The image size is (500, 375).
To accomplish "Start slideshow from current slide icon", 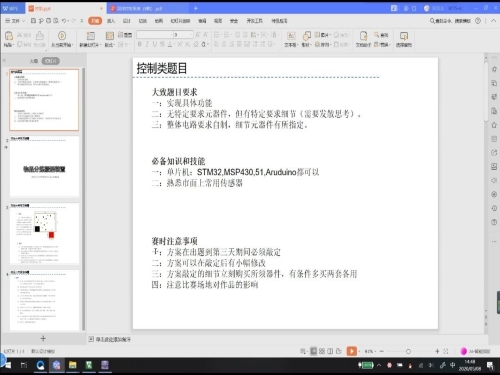I will click(x=62, y=36).
